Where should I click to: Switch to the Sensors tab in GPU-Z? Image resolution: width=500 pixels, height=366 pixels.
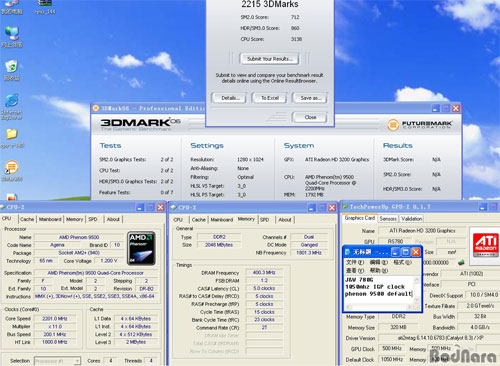pyautogui.click(x=388, y=219)
